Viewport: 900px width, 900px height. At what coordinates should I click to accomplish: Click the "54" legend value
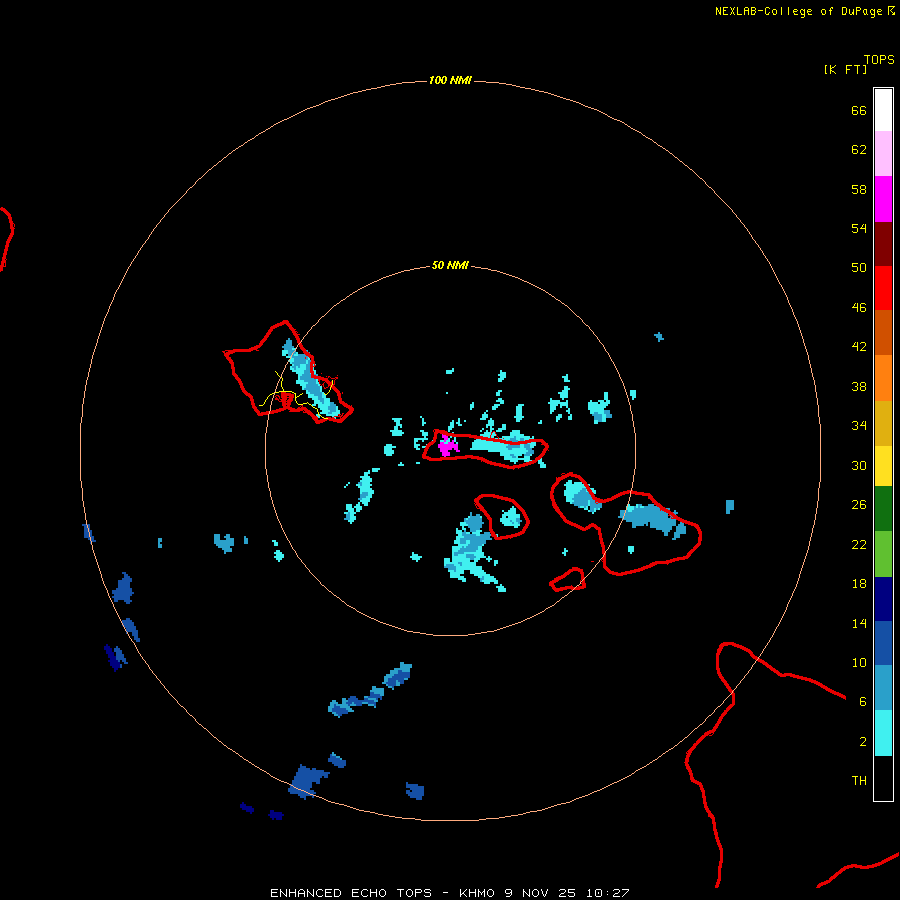click(859, 228)
